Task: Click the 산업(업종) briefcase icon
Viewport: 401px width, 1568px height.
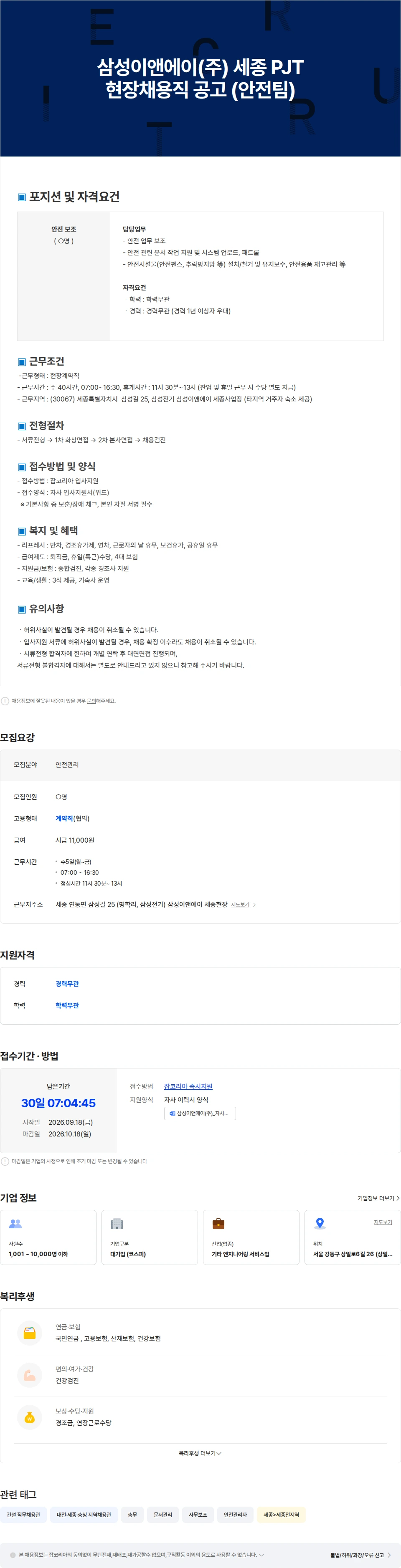Action: 218,1224
